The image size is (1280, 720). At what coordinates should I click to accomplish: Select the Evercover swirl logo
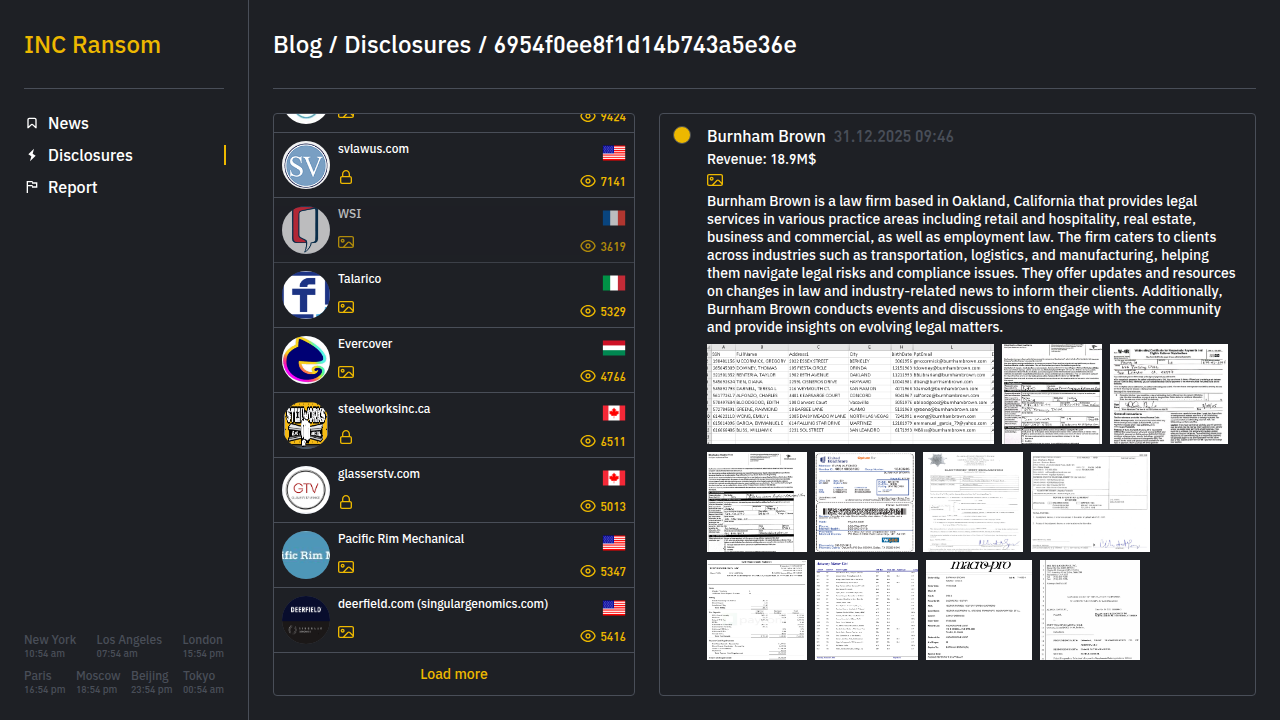pyautogui.click(x=306, y=360)
